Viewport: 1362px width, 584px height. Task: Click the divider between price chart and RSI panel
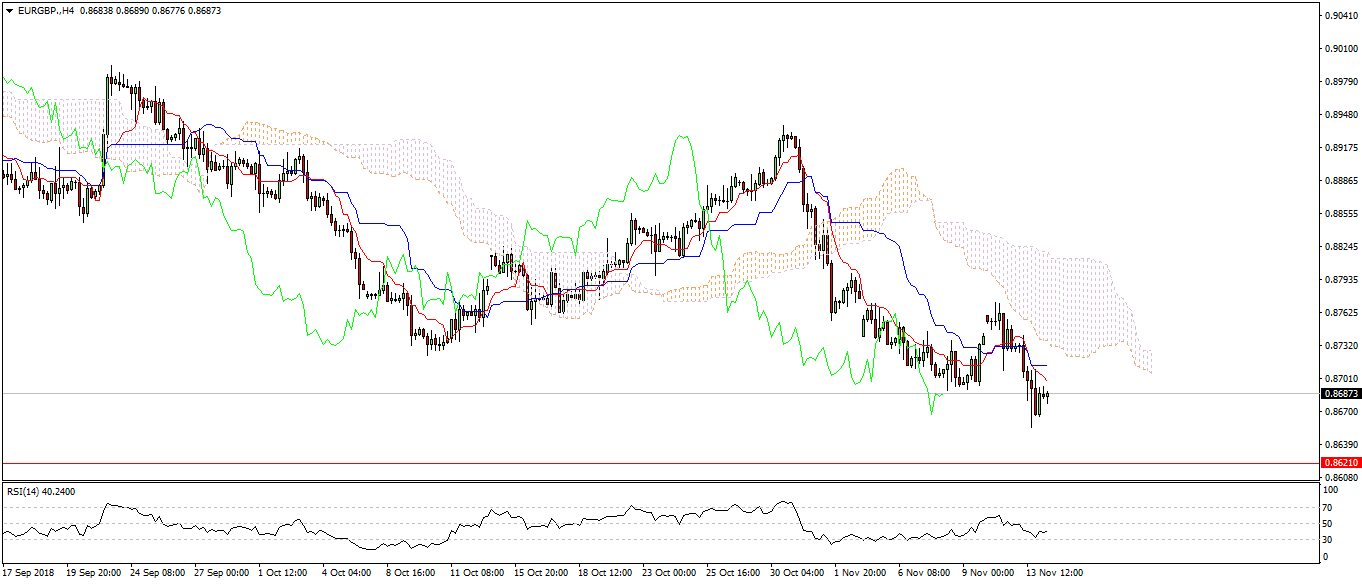[x=600, y=482]
